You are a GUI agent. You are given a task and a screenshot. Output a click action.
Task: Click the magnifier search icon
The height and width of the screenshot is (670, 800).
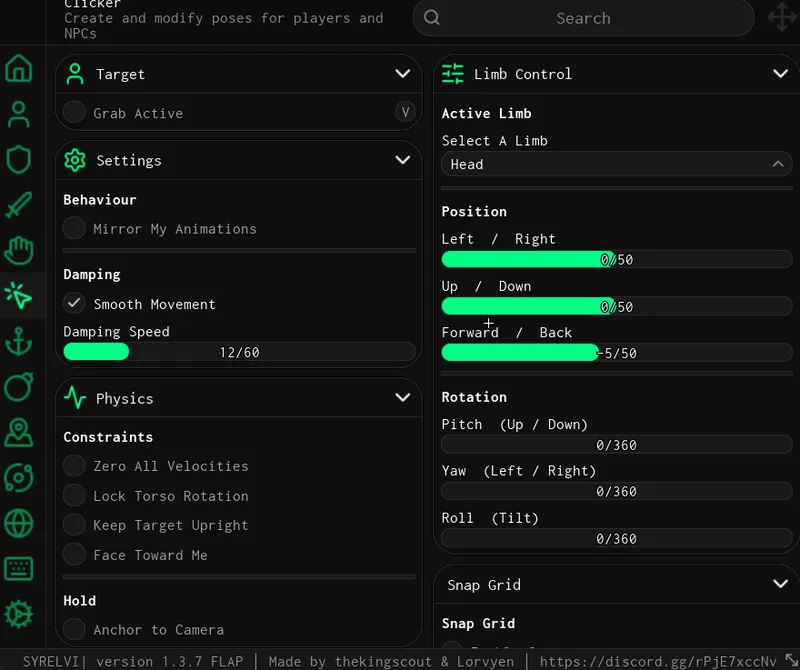(432, 18)
